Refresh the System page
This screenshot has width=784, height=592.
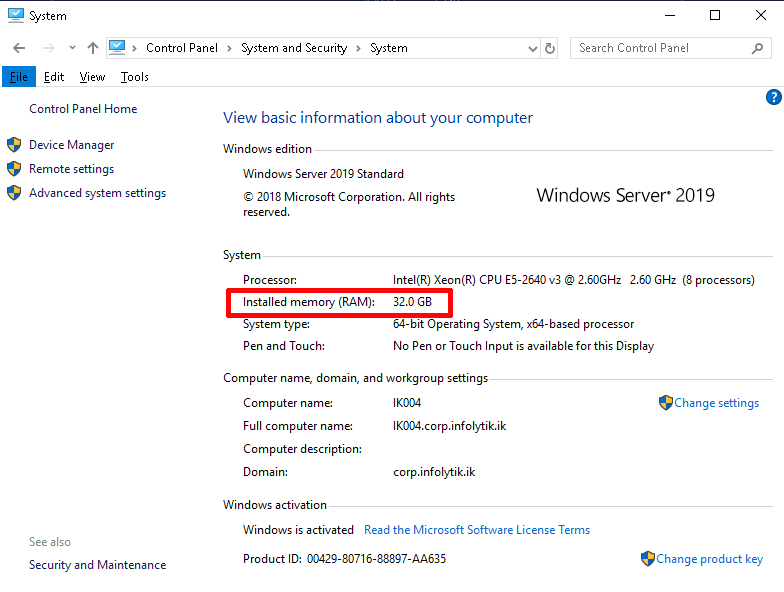[x=550, y=48]
